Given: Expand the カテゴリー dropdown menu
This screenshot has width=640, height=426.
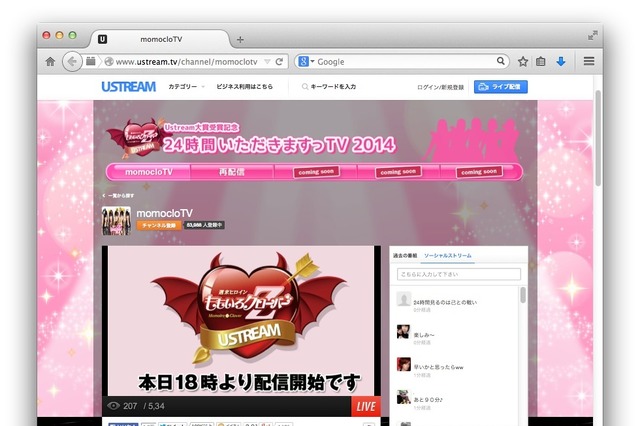Looking at the screenshot, I should pos(187,87).
